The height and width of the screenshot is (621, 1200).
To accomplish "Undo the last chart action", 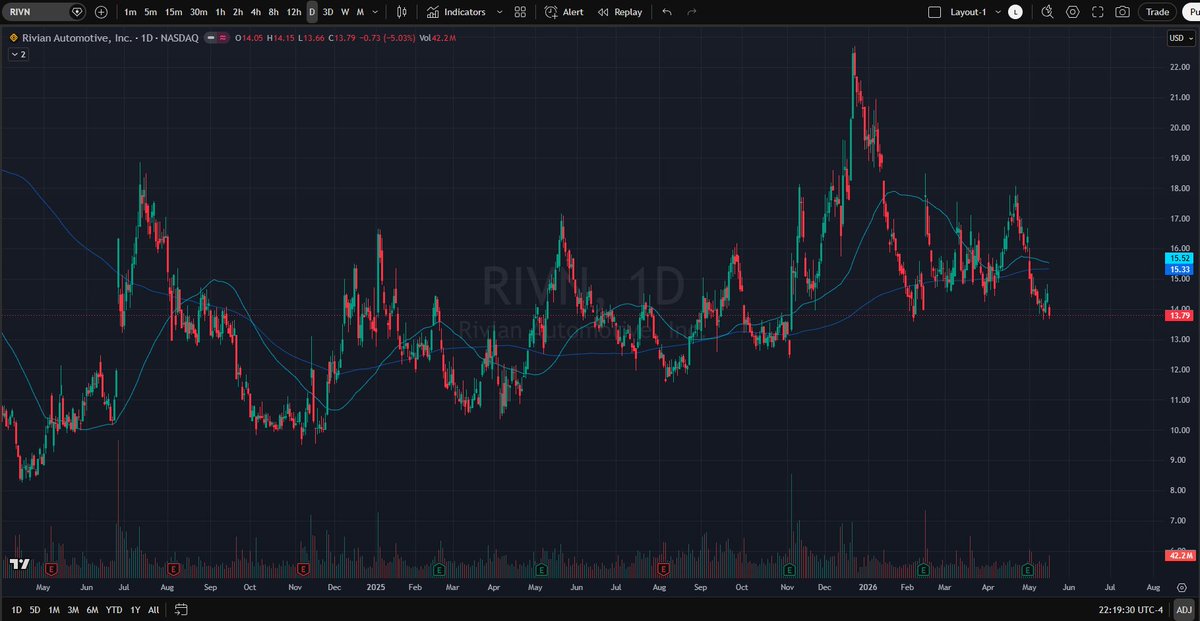I will 667,12.
